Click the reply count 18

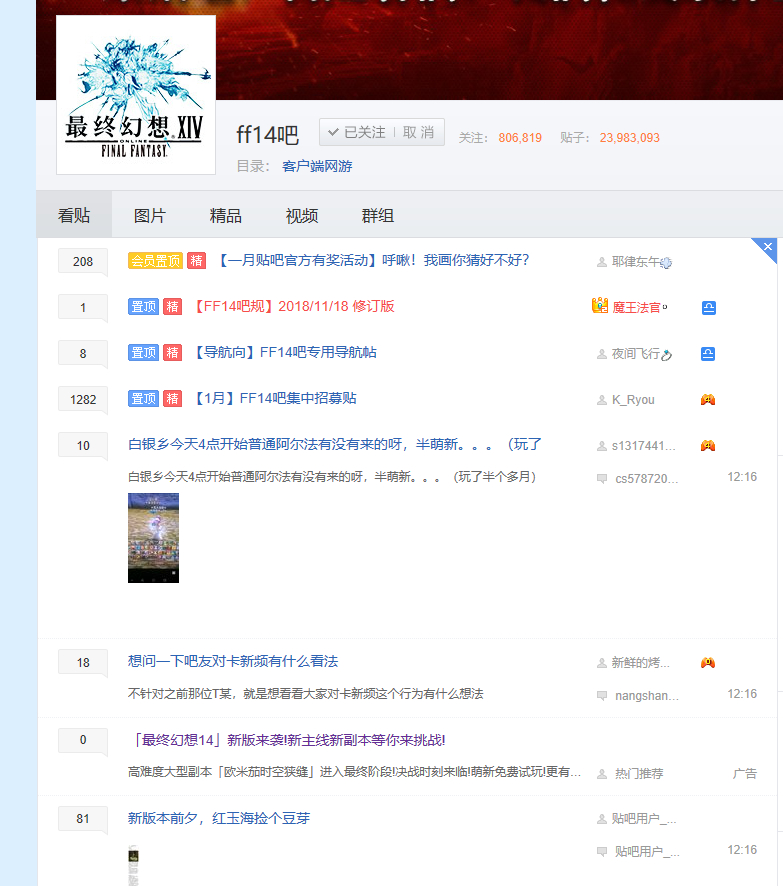click(x=83, y=663)
